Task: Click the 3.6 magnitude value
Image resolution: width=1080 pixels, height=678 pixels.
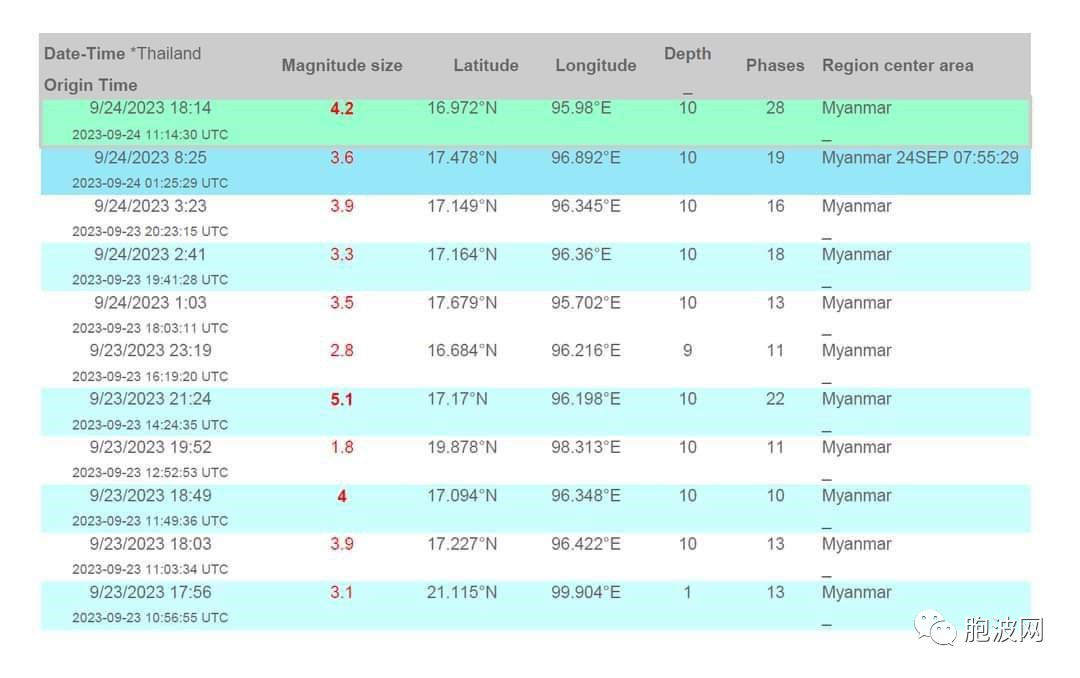Action: click(342, 158)
